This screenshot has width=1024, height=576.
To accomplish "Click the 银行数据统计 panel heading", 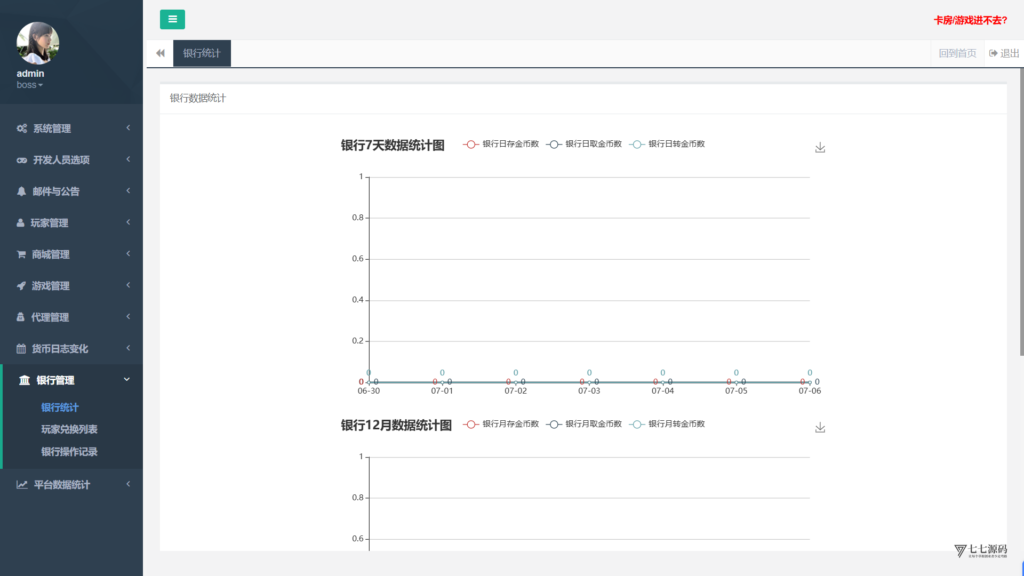I will tap(198, 98).
